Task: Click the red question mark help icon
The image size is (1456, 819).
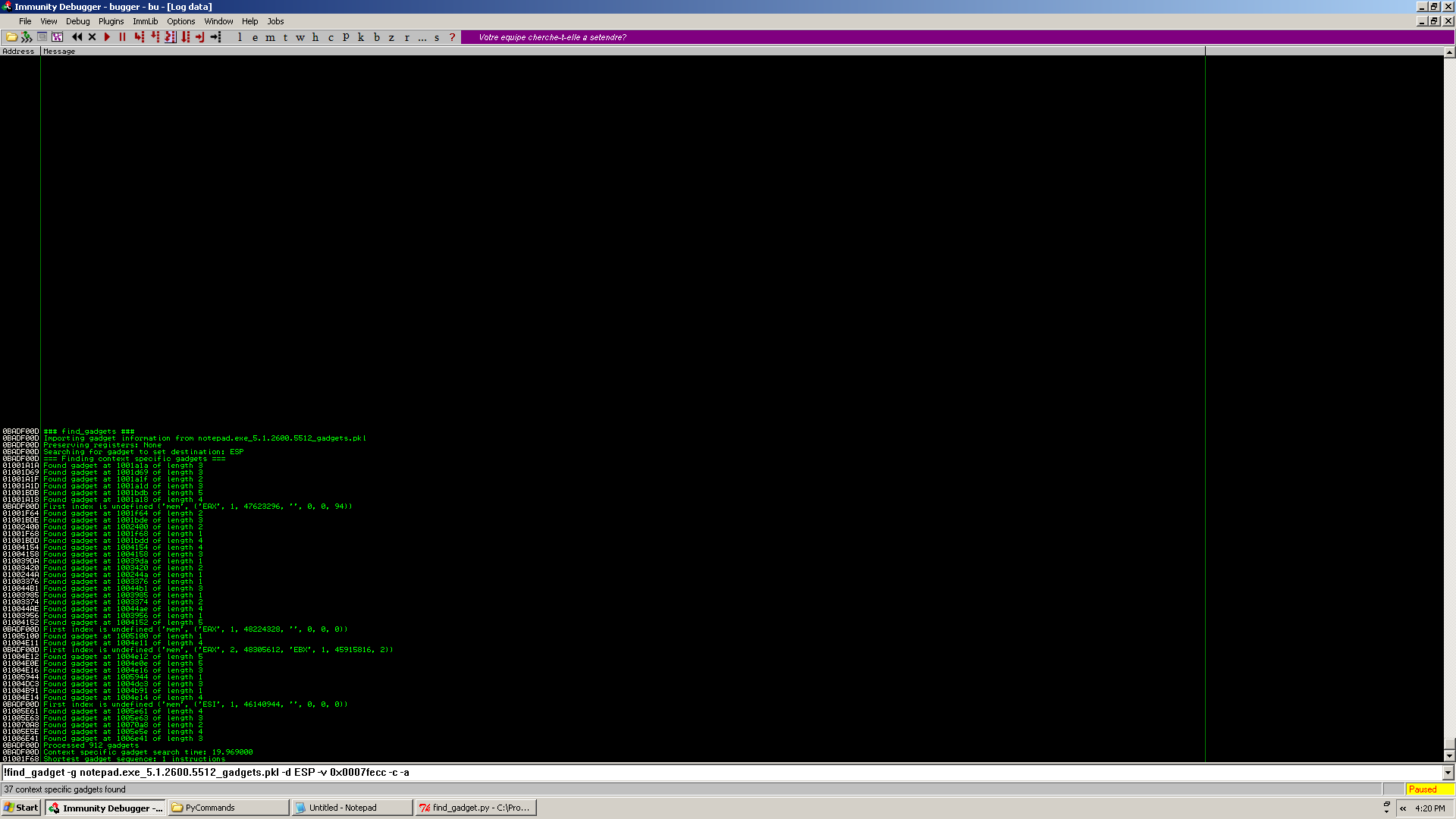Action: (x=453, y=37)
